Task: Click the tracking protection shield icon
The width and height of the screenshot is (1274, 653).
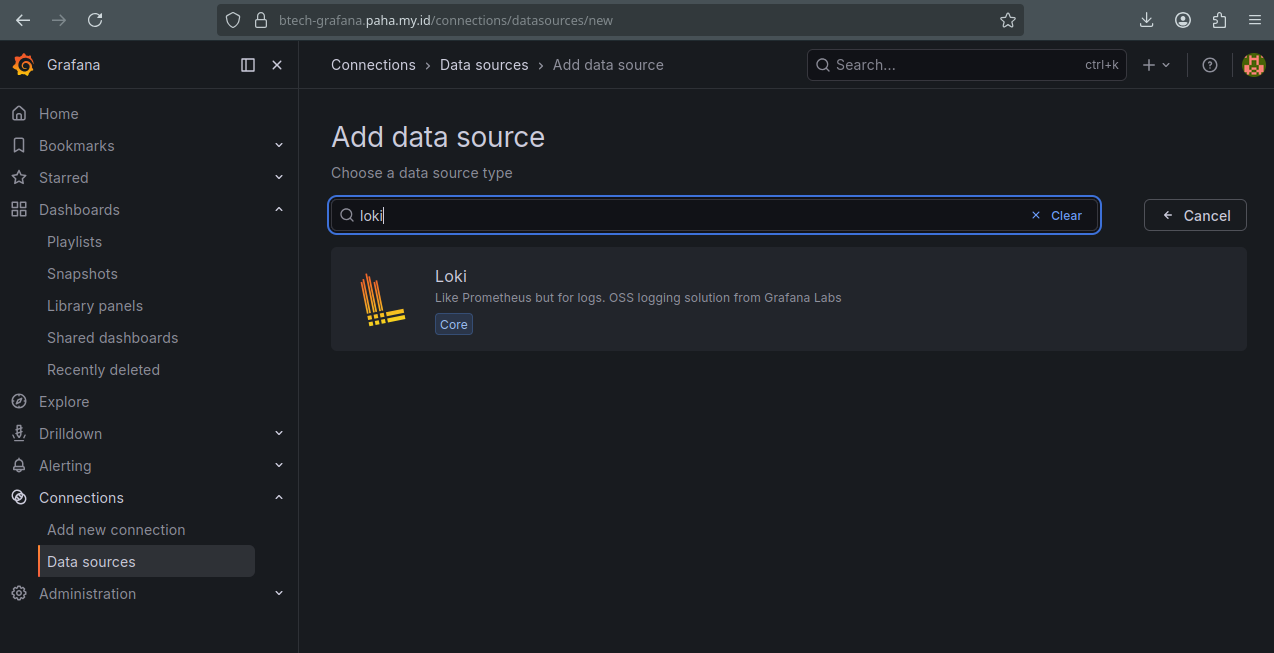Action: point(233,20)
